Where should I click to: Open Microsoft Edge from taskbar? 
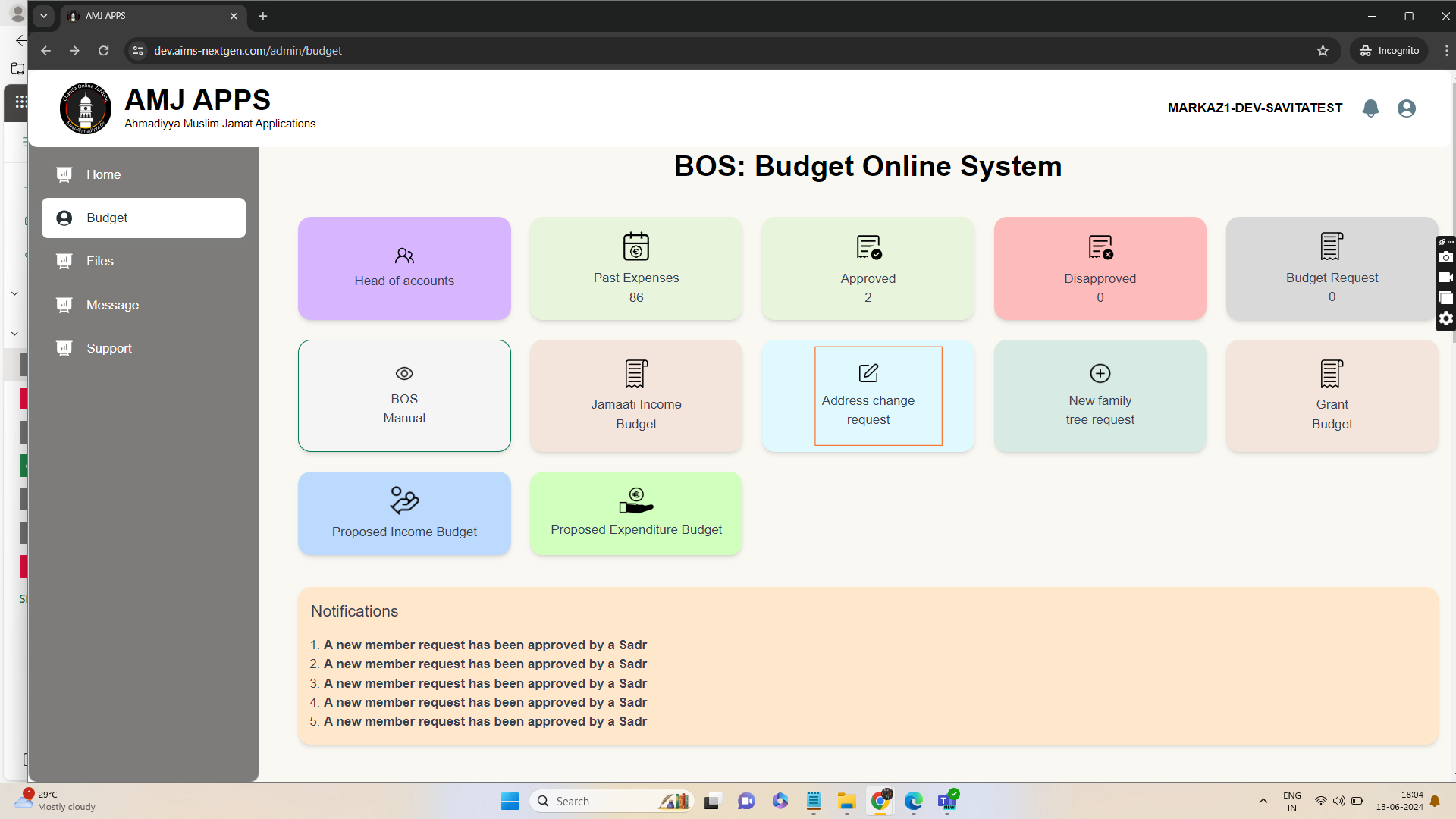[914, 801]
